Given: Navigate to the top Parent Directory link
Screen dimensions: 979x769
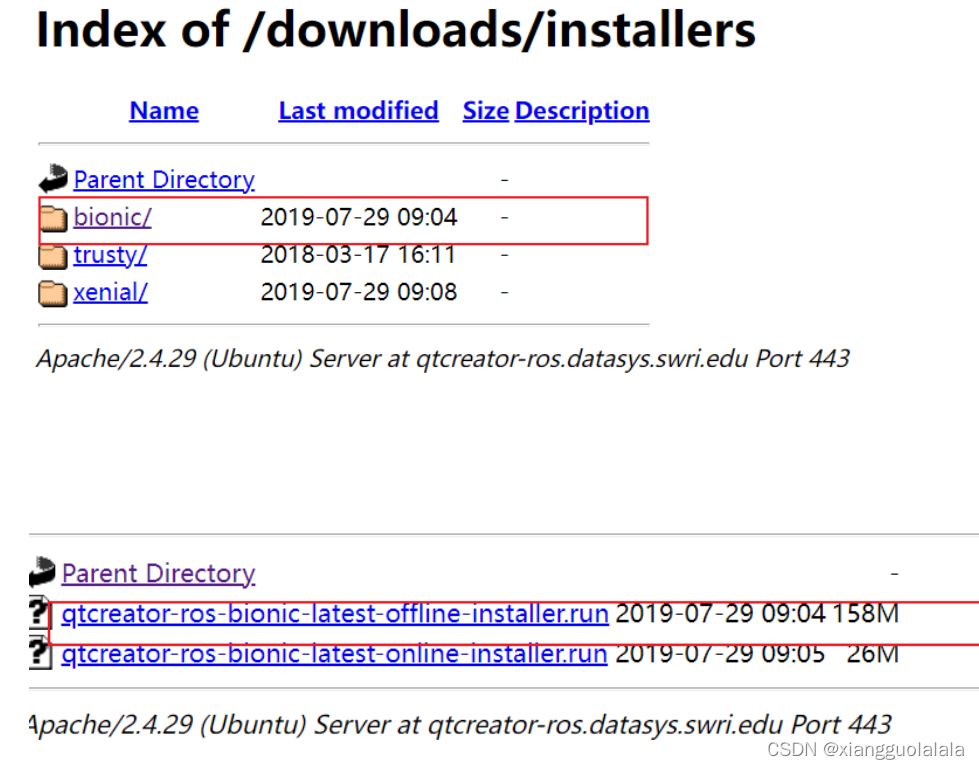Looking at the screenshot, I should click(163, 179).
